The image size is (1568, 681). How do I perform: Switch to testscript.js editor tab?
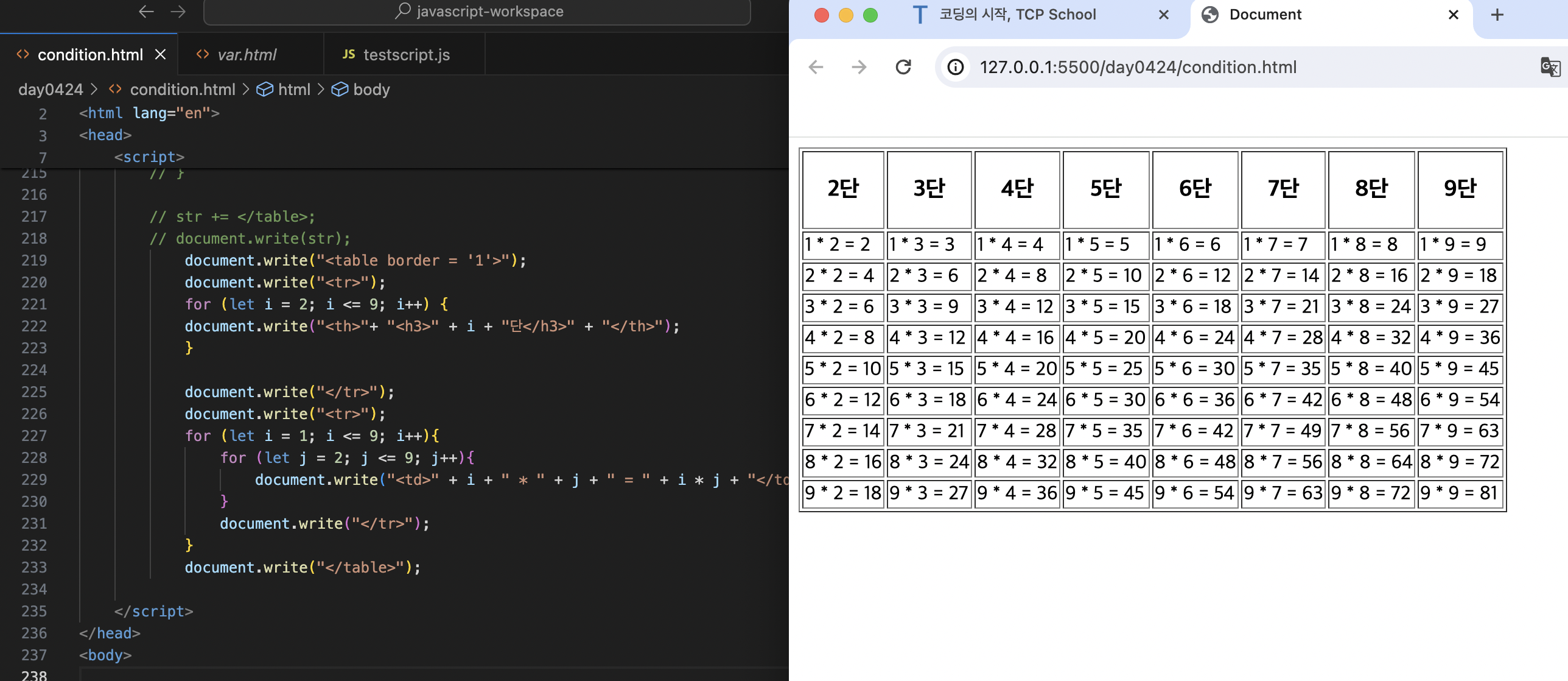tap(406, 55)
